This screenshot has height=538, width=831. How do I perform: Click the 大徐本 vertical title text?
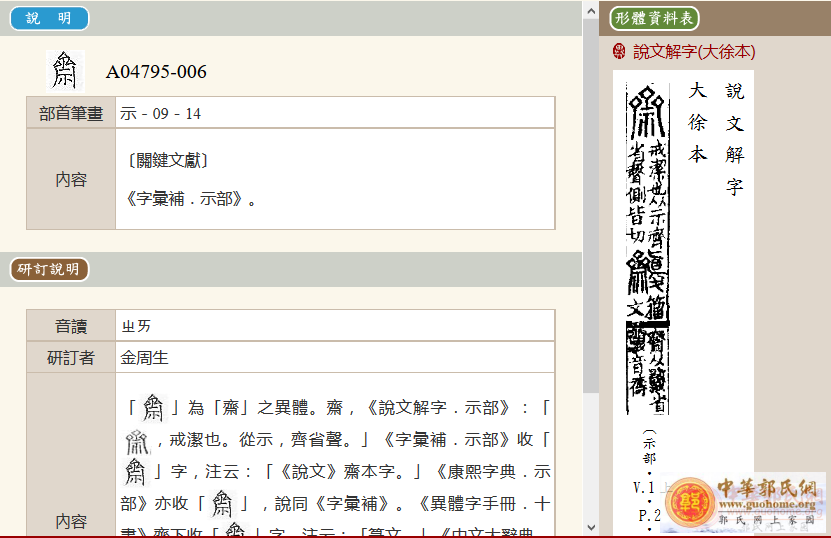697,122
